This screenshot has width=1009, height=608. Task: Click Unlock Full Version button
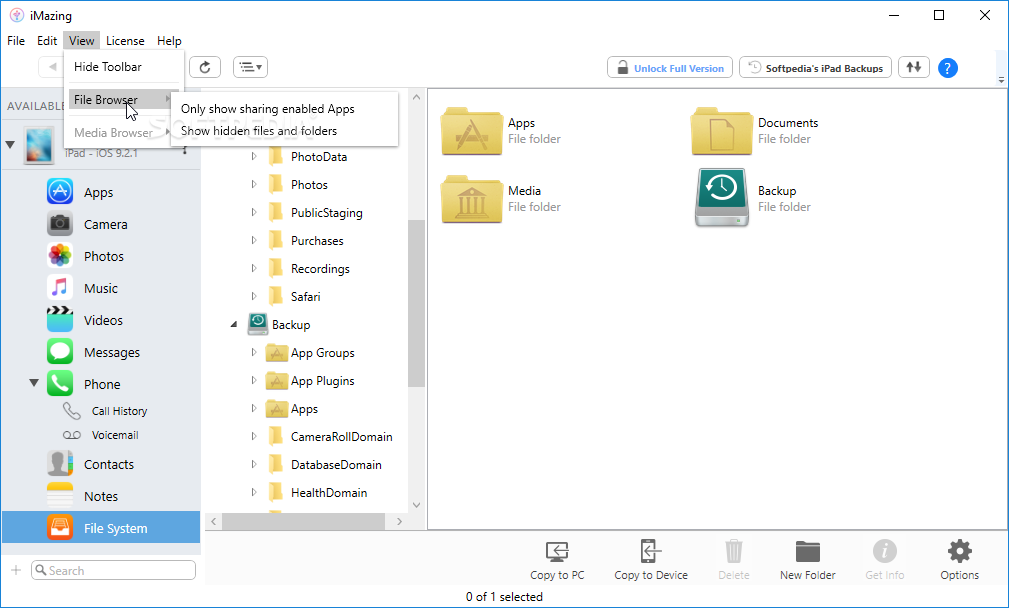tap(670, 68)
